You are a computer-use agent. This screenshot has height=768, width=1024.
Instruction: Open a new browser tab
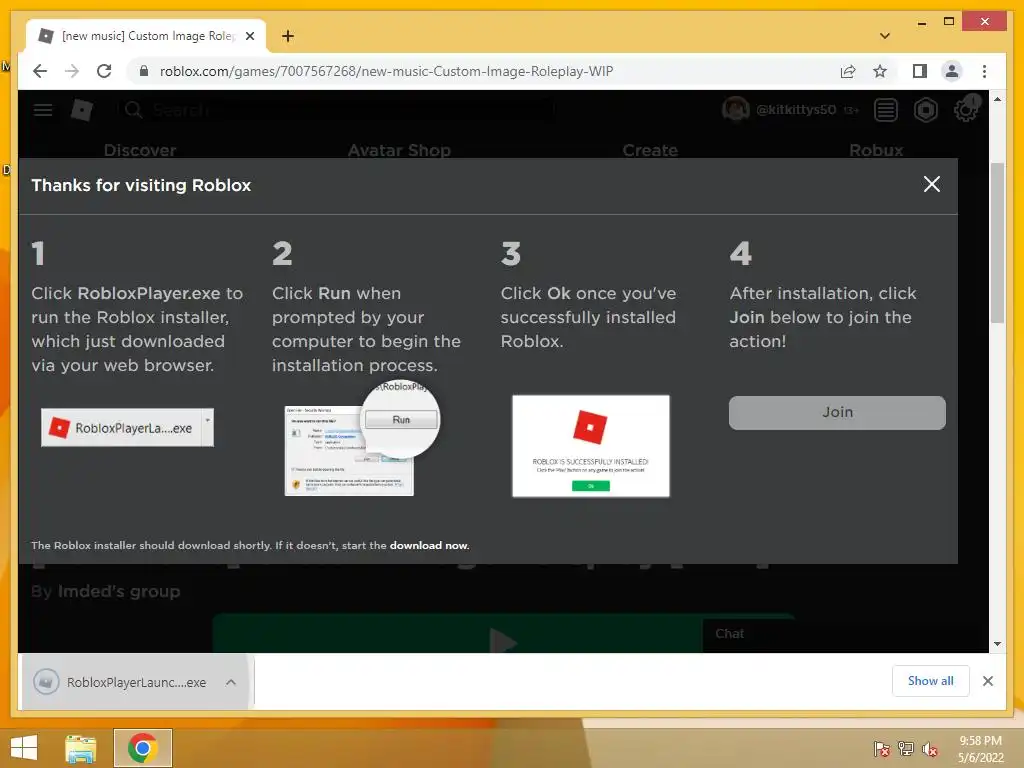pos(287,36)
